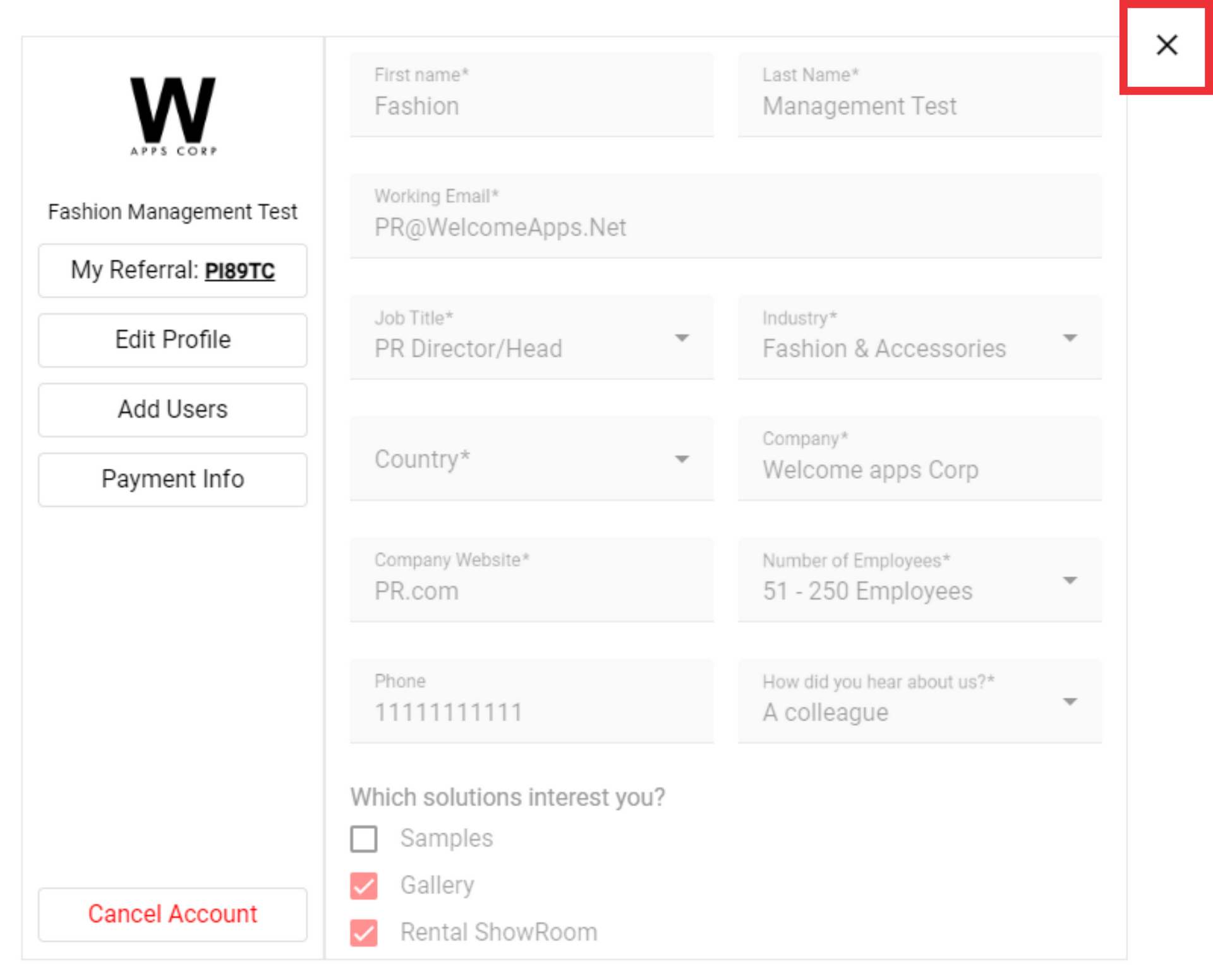Close the profile dialog with X icon
The image size is (1213, 980).
pos(1166,45)
